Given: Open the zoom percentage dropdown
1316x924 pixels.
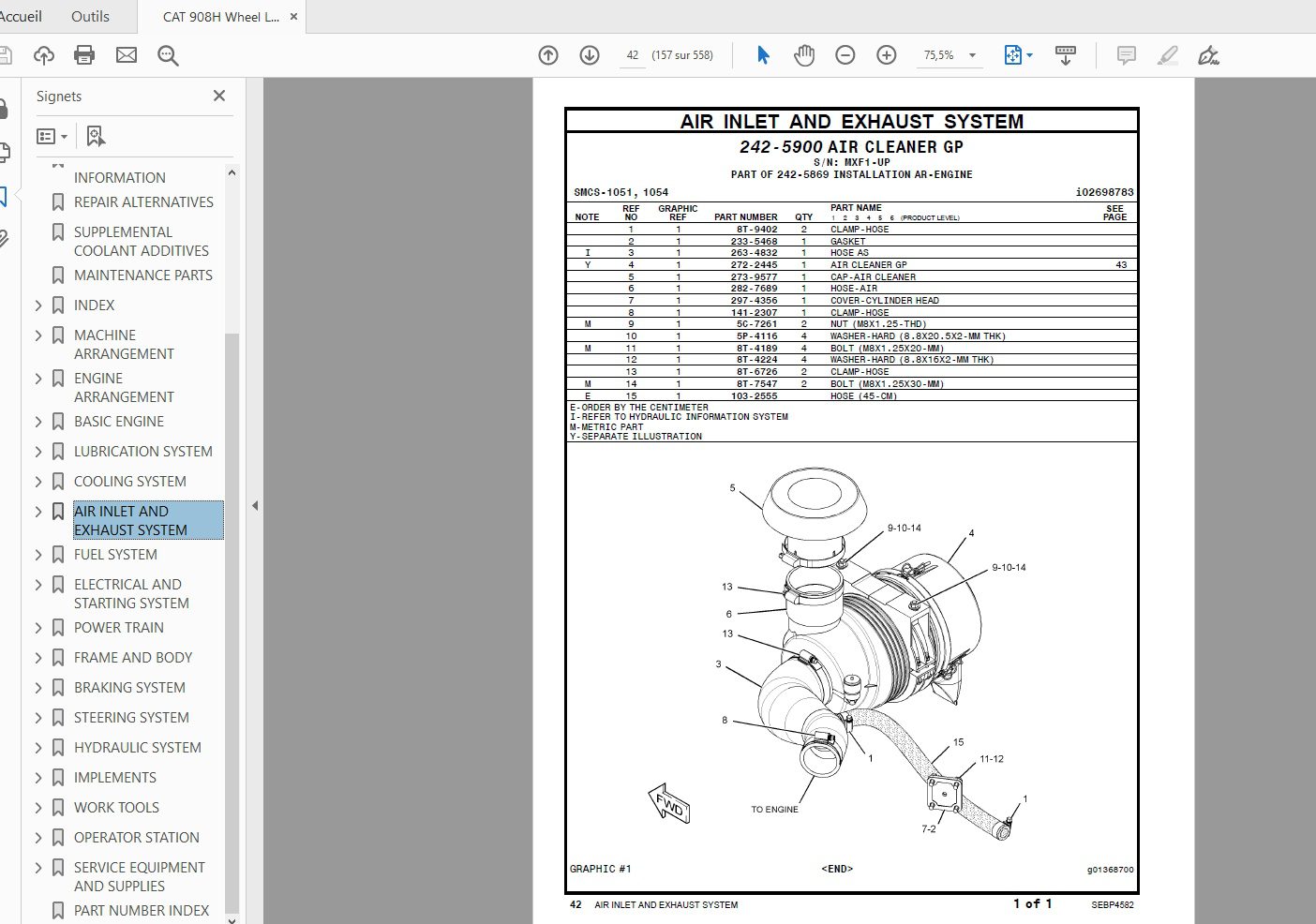Looking at the screenshot, I should (973, 54).
